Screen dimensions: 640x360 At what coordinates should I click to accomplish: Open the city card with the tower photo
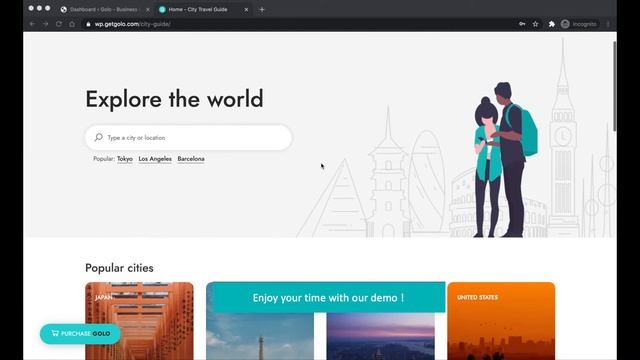[x=260, y=336]
